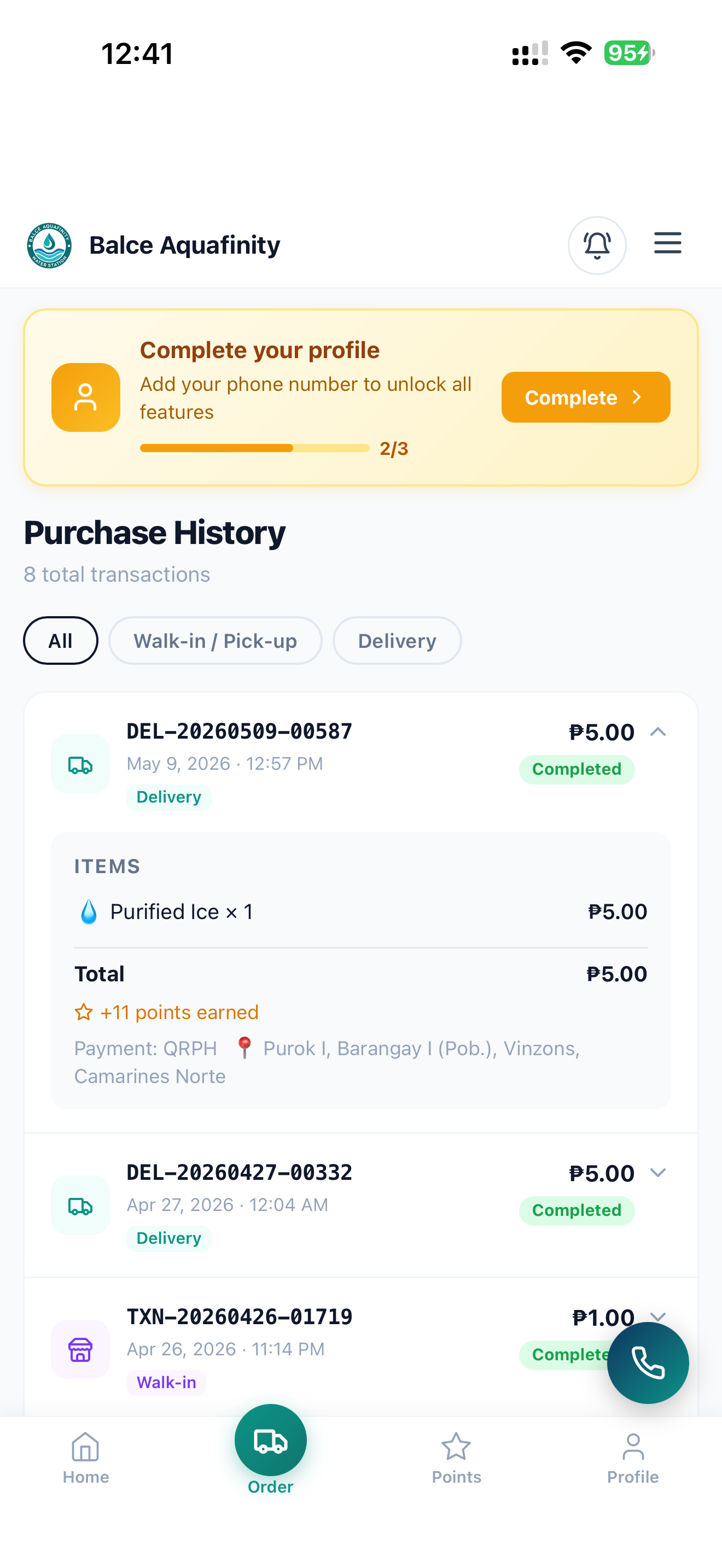Screen dimensions: 722x1568
Task: Tap the Balce Aquafinity logo
Action: [49, 245]
